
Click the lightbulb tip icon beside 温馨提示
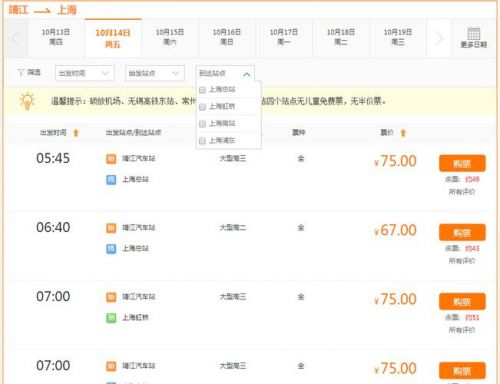27,101
